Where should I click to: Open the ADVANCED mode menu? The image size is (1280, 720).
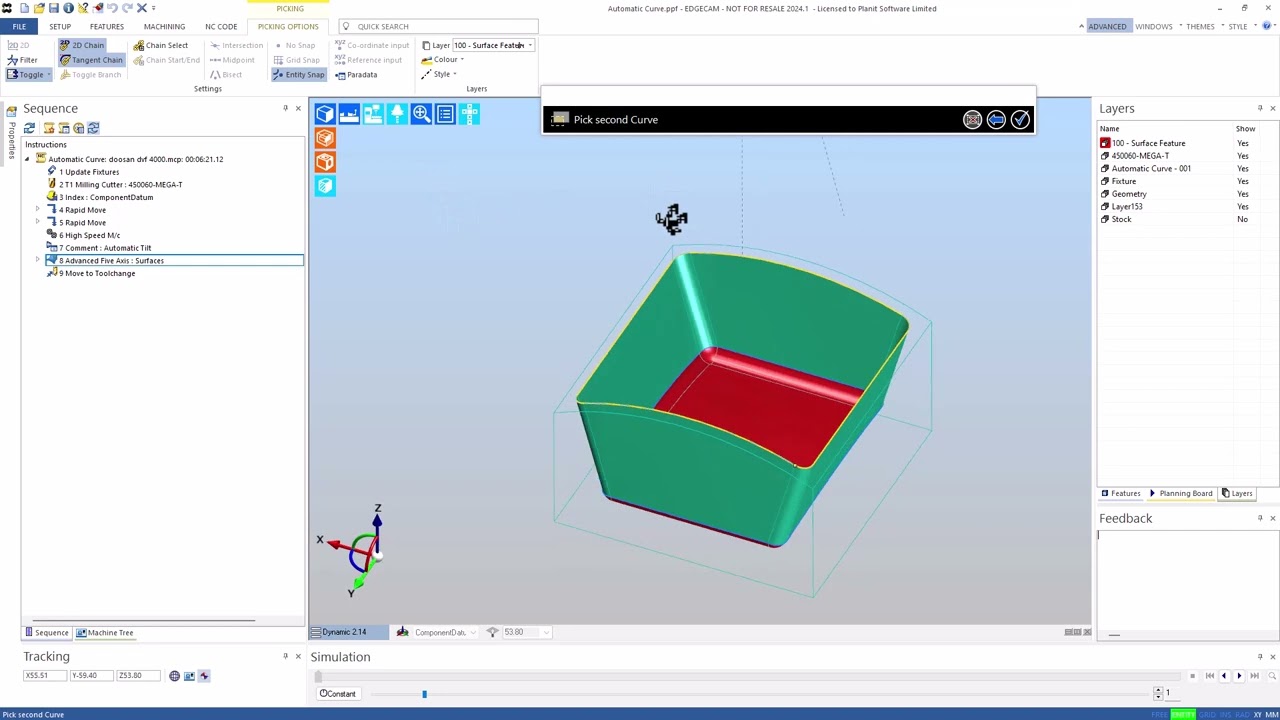click(x=1106, y=26)
